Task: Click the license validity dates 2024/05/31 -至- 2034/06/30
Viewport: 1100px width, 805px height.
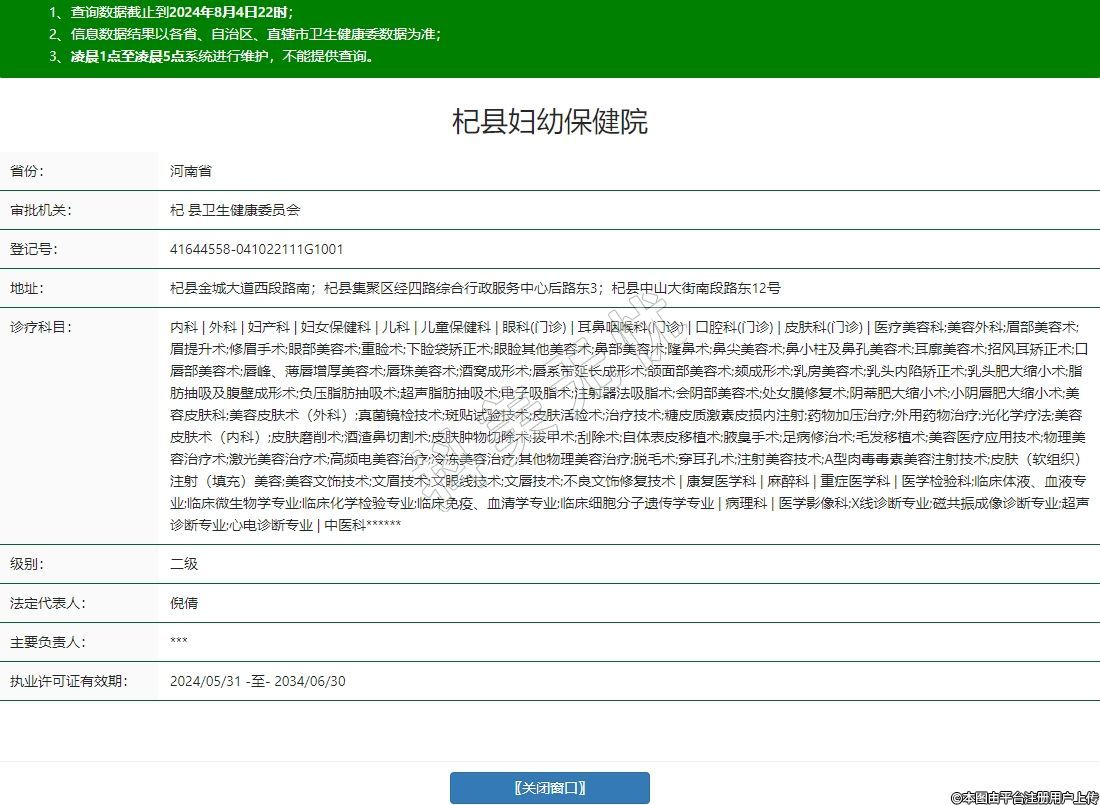Action: [x=258, y=681]
